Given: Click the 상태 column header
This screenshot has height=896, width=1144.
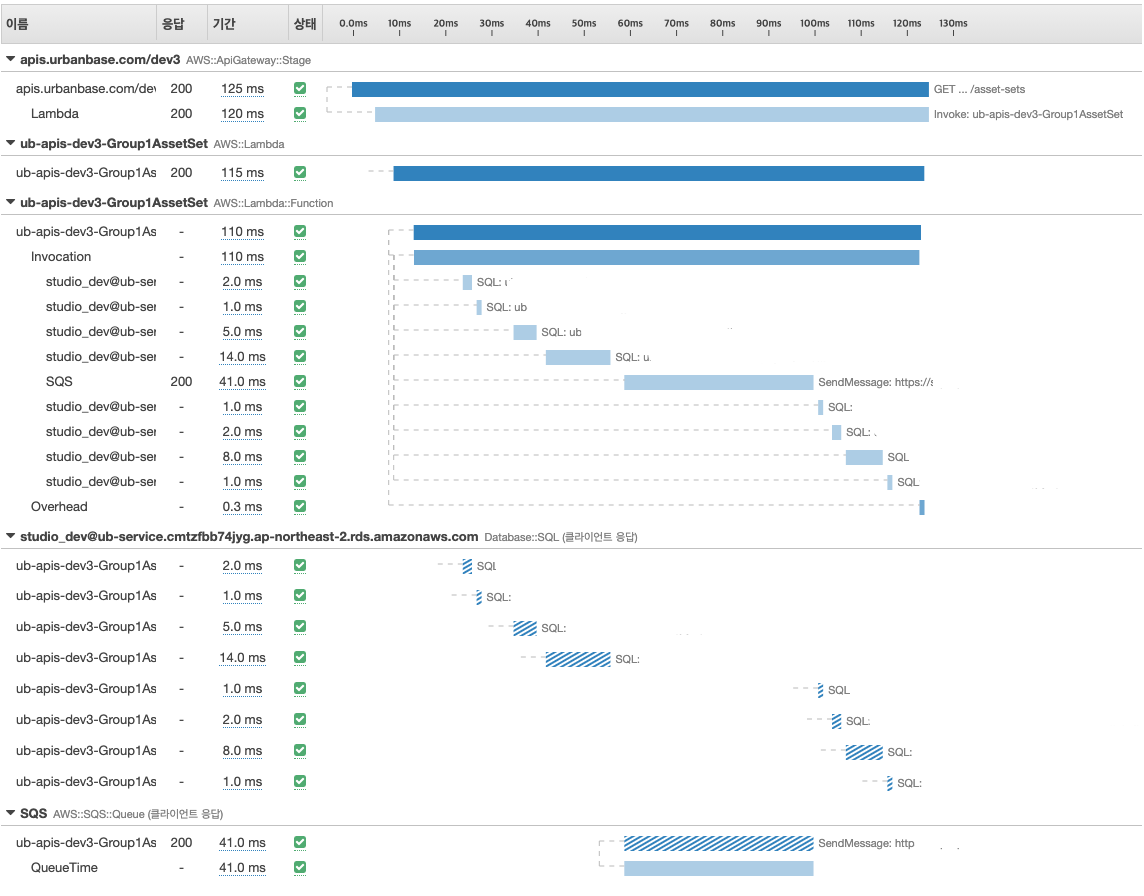Looking at the screenshot, I should click(304, 23).
